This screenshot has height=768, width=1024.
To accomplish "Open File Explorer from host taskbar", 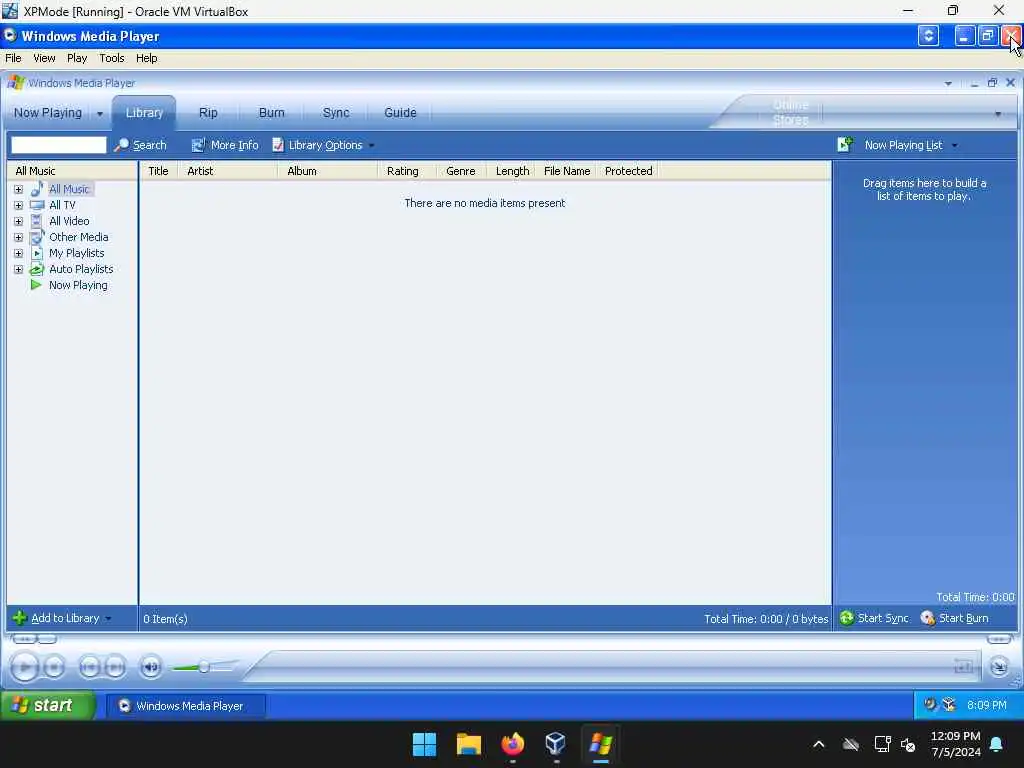I will pyautogui.click(x=468, y=744).
